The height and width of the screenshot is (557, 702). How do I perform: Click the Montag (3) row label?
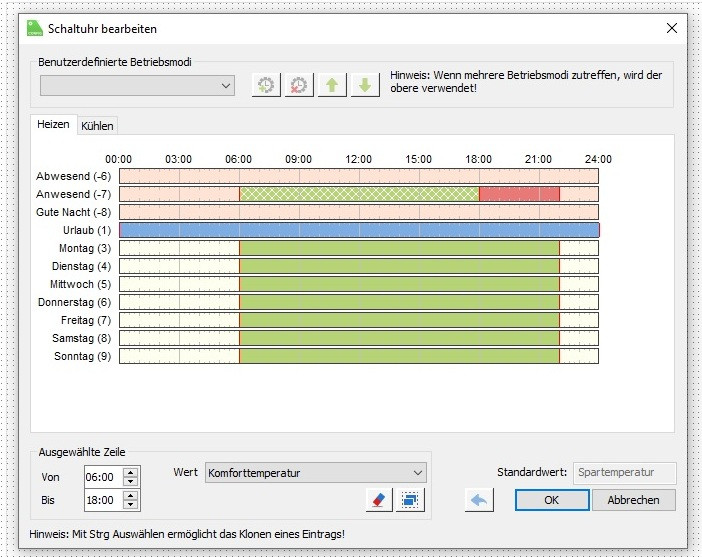(85, 248)
